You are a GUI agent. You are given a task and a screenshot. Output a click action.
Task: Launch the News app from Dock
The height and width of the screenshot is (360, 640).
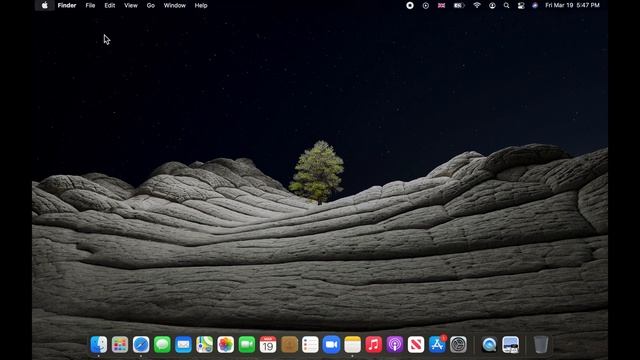tap(416, 344)
